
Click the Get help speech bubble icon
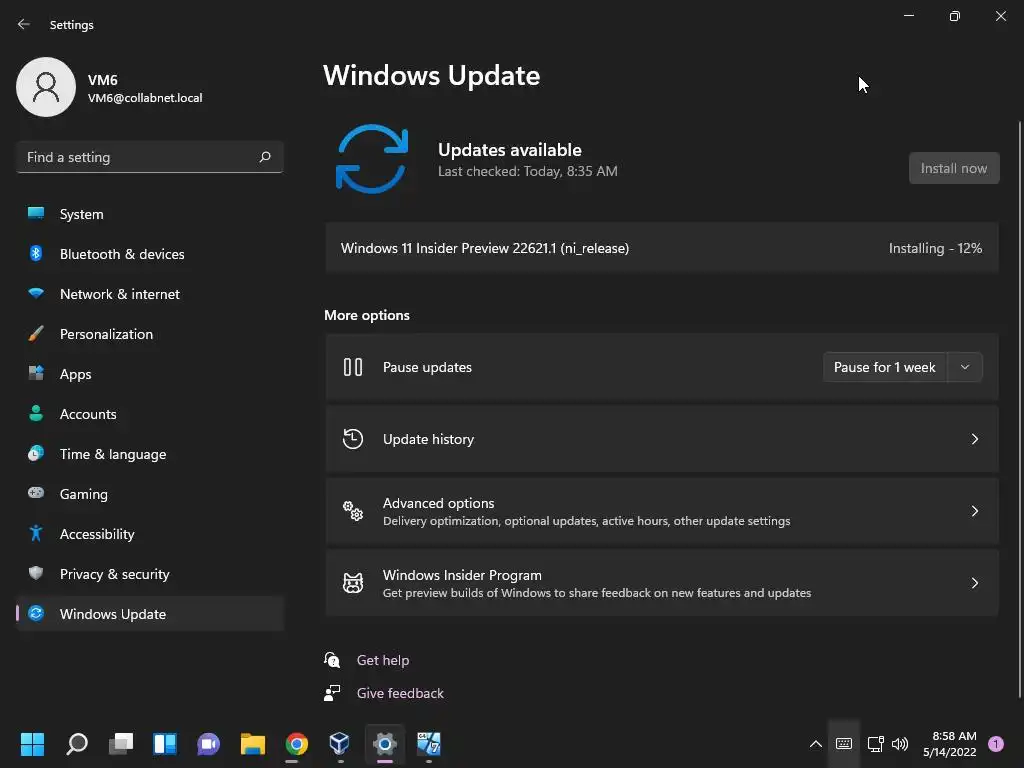[332, 660]
